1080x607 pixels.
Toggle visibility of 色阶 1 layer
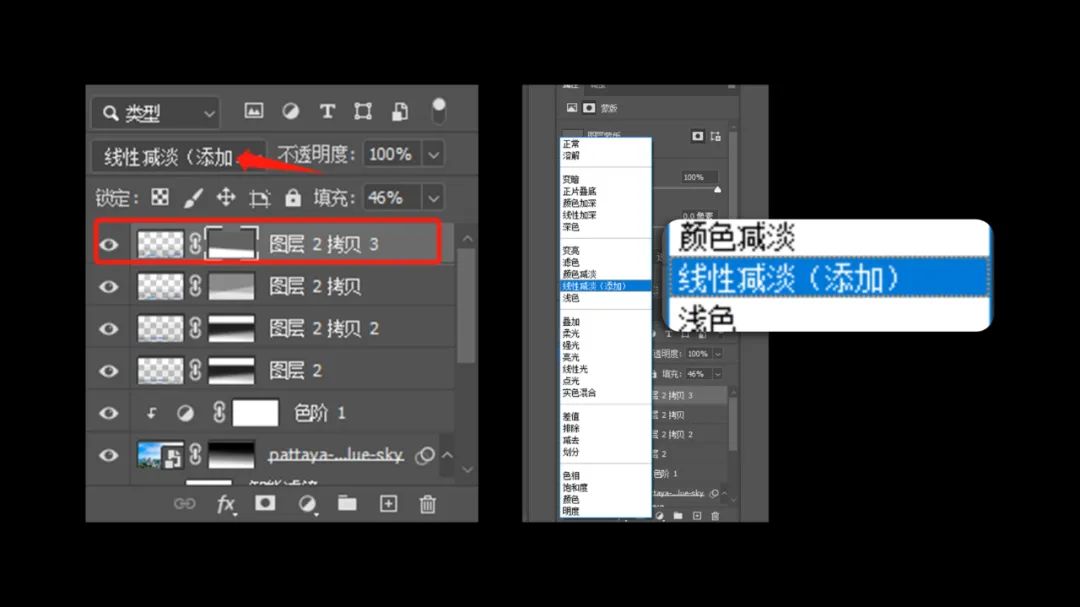(109, 413)
